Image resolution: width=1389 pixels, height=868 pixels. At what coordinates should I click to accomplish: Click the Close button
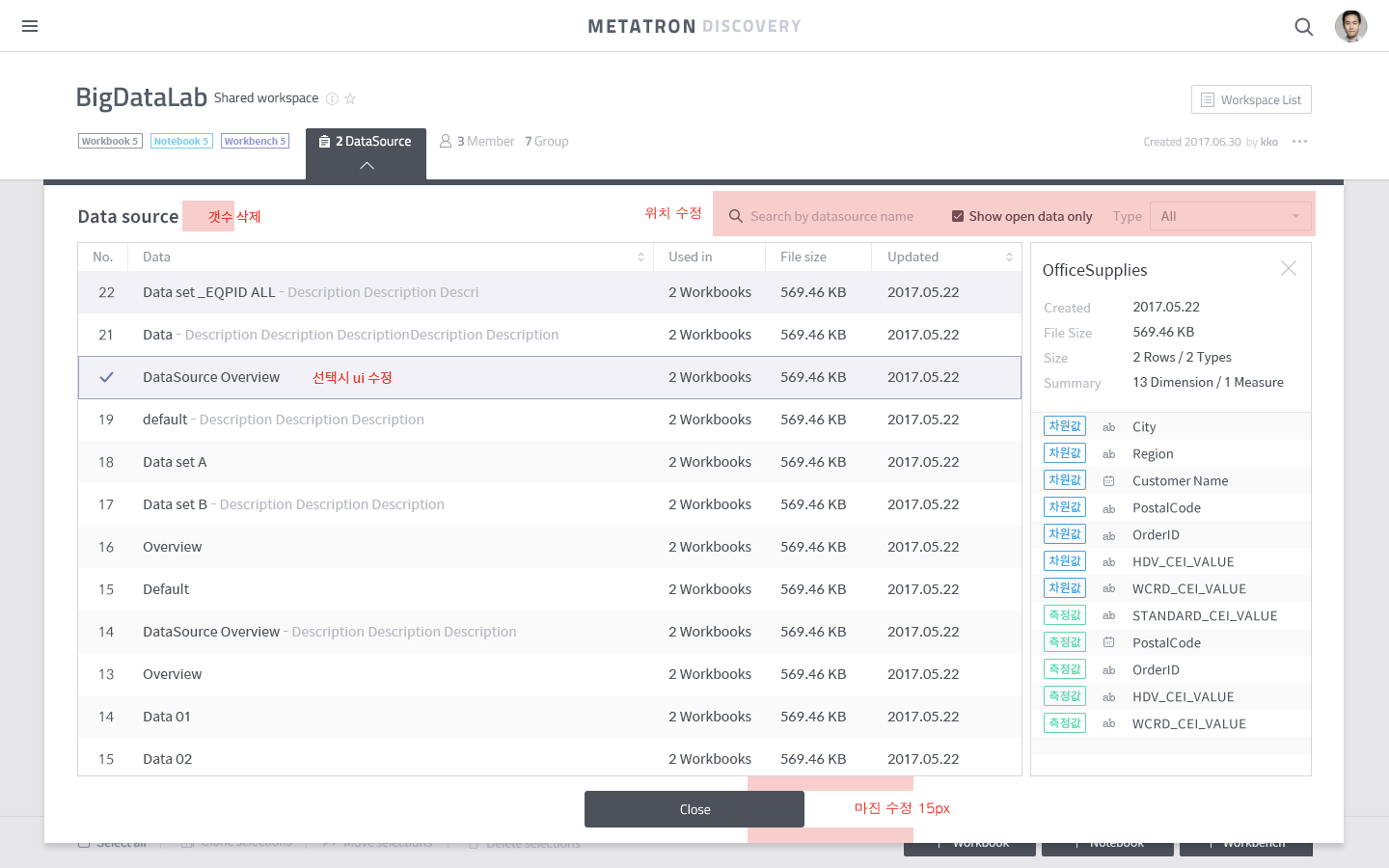click(694, 809)
